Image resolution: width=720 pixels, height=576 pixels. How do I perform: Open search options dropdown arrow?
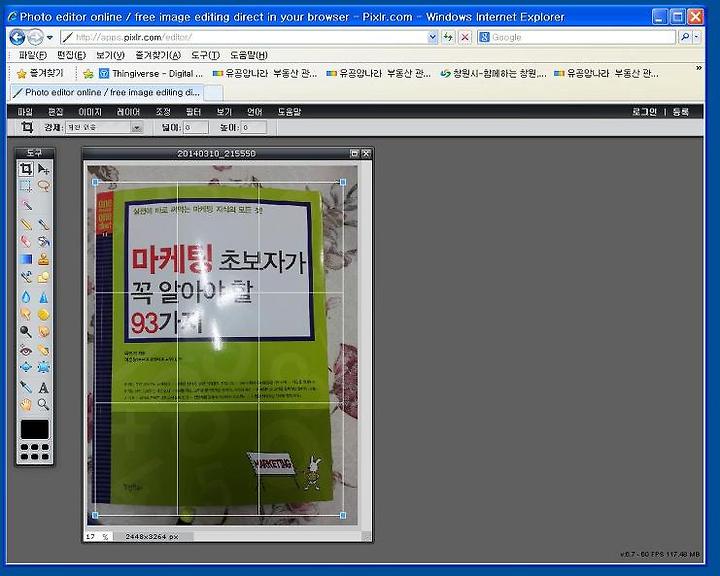697,37
